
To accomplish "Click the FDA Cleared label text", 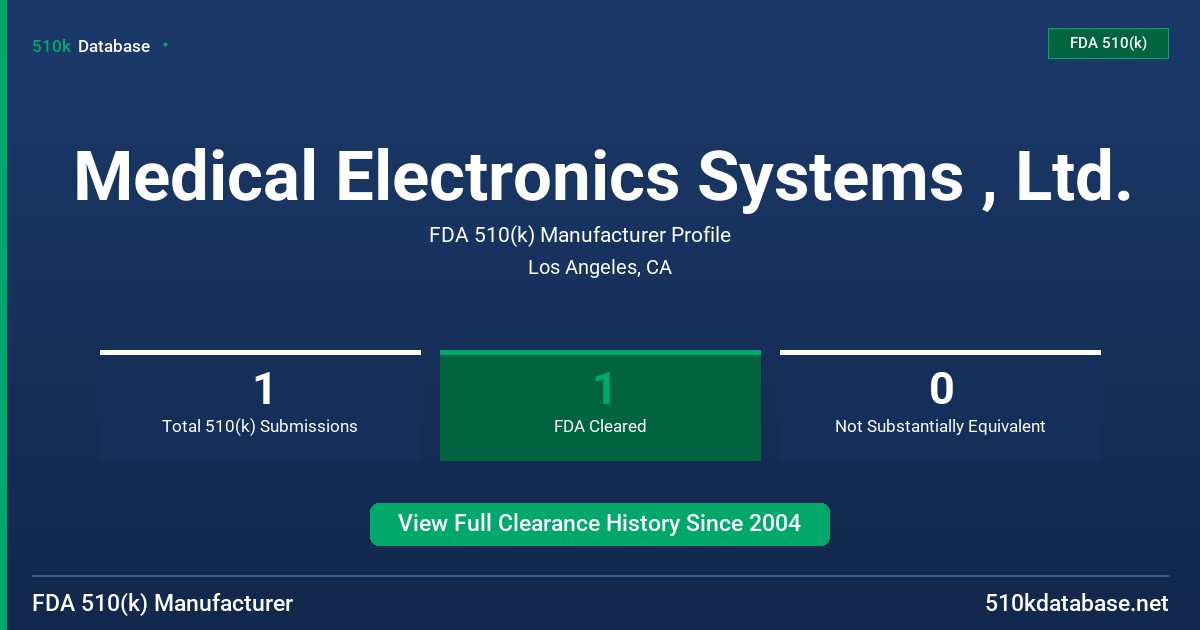I will click(600, 426).
